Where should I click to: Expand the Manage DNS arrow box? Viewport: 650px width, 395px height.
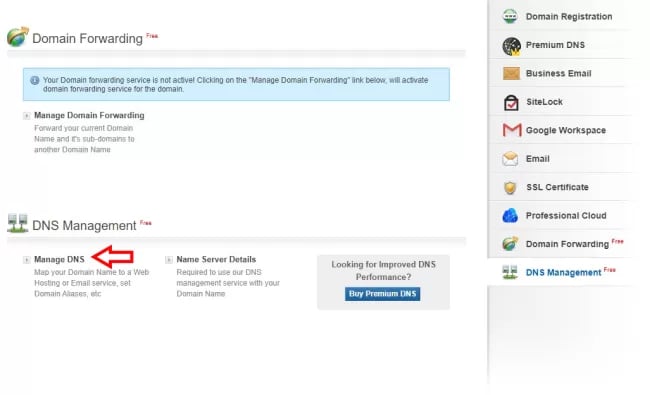pyautogui.click(x=27, y=260)
